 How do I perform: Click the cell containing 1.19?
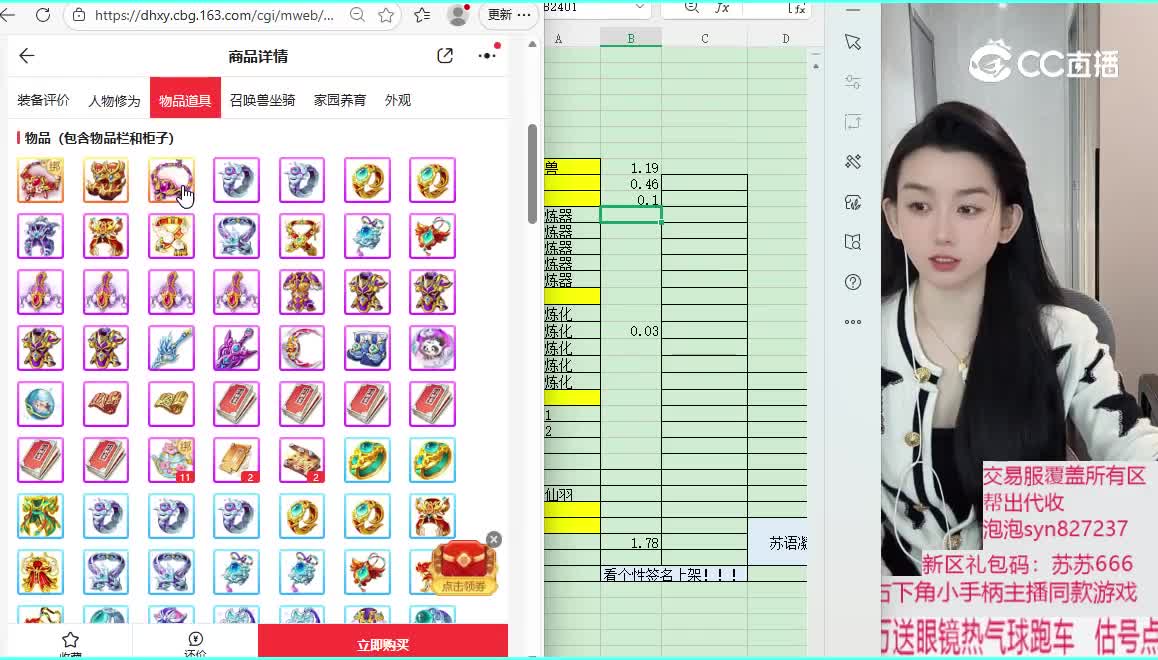pyautogui.click(x=631, y=168)
